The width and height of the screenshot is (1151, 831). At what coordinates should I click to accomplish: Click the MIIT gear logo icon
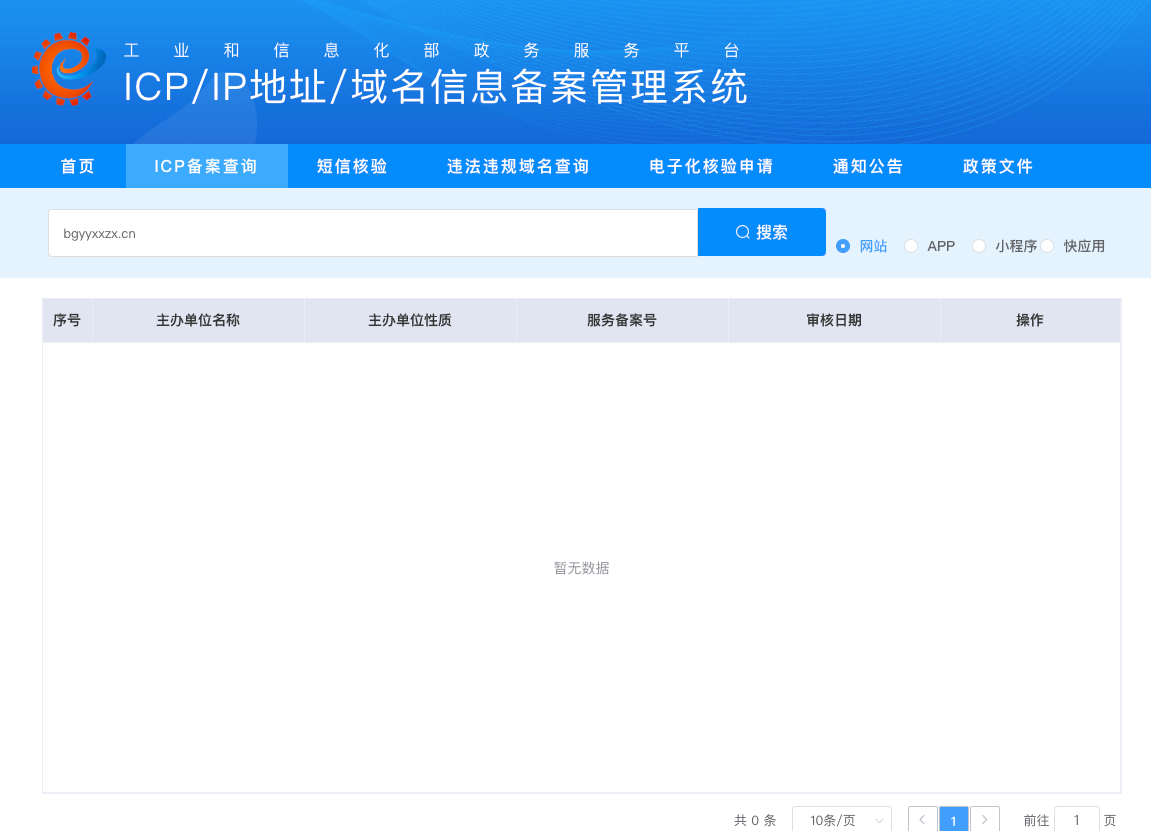click(68, 69)
